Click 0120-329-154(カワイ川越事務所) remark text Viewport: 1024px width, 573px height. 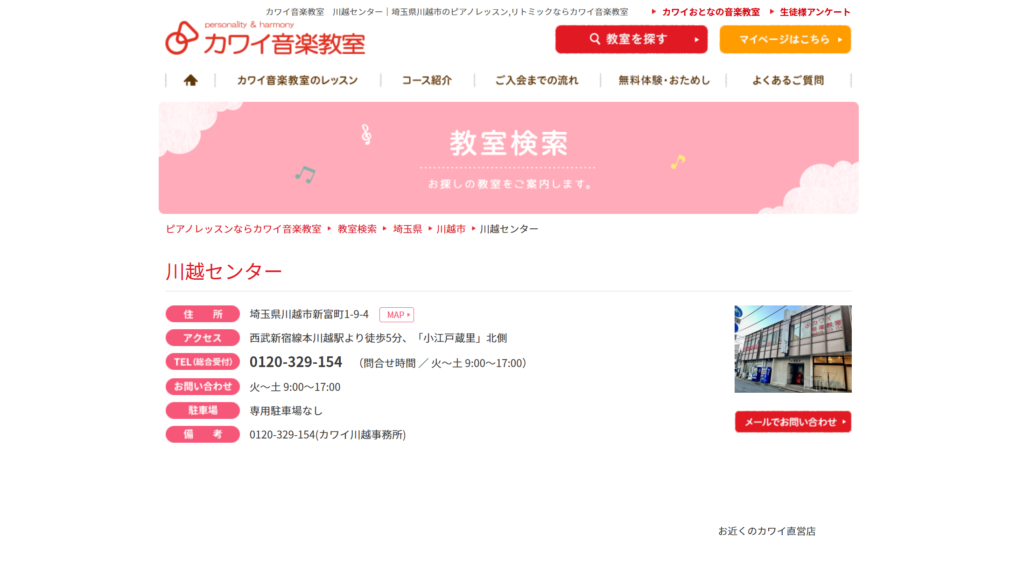coord(328,434)
